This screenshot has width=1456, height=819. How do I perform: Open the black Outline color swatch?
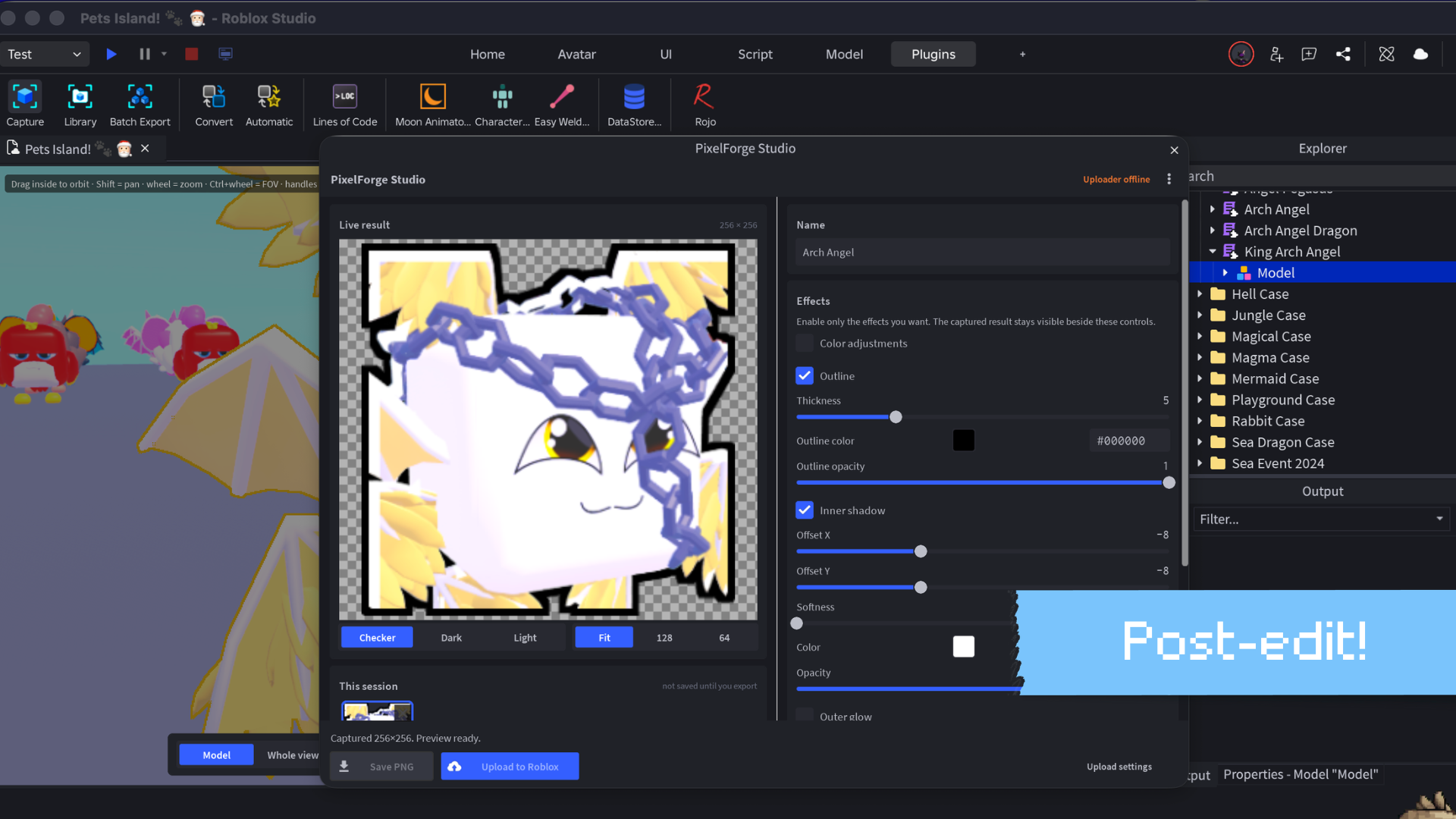click(x=963, y=441)
